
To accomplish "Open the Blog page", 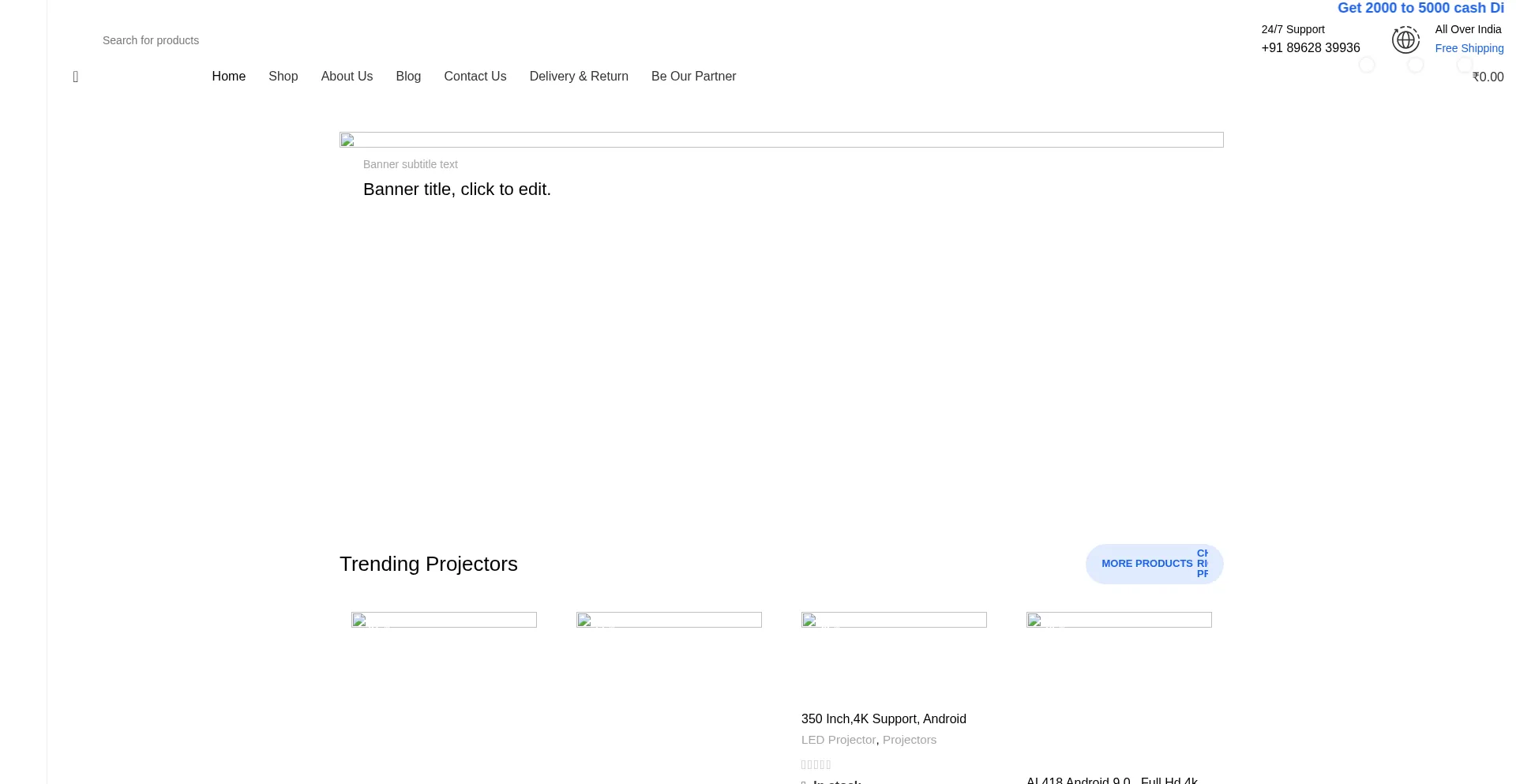I will coord(408,77).
